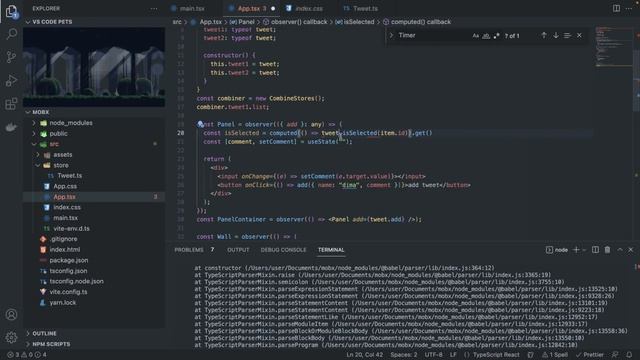Select the TERMINAL panel tab
The height and width of the screenshot is (360, 640).
coord(331,250)
